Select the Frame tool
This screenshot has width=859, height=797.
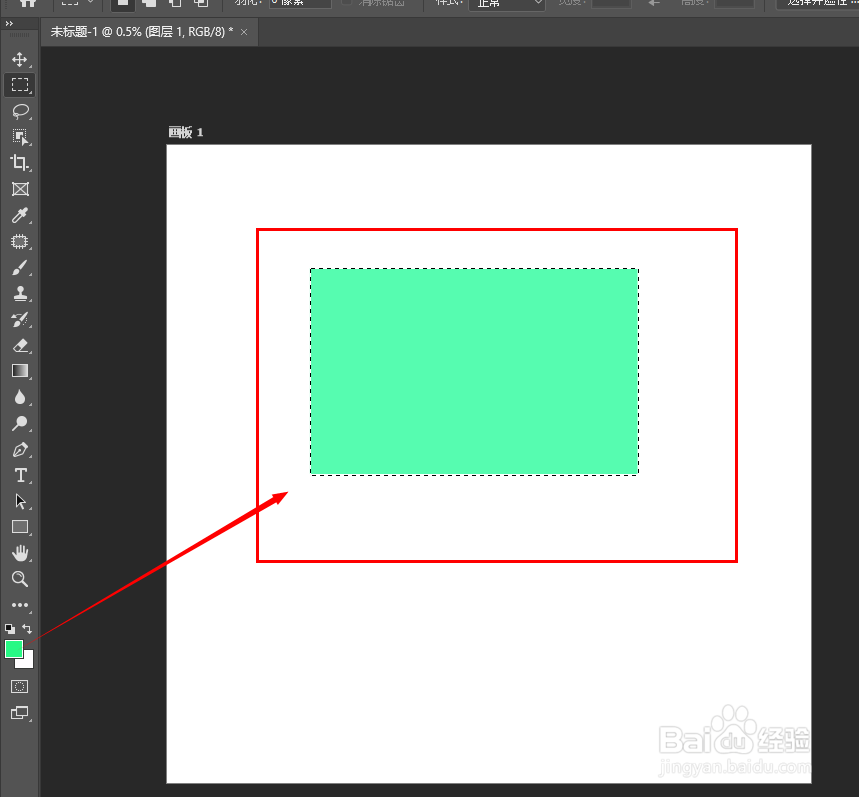point(20,189)
